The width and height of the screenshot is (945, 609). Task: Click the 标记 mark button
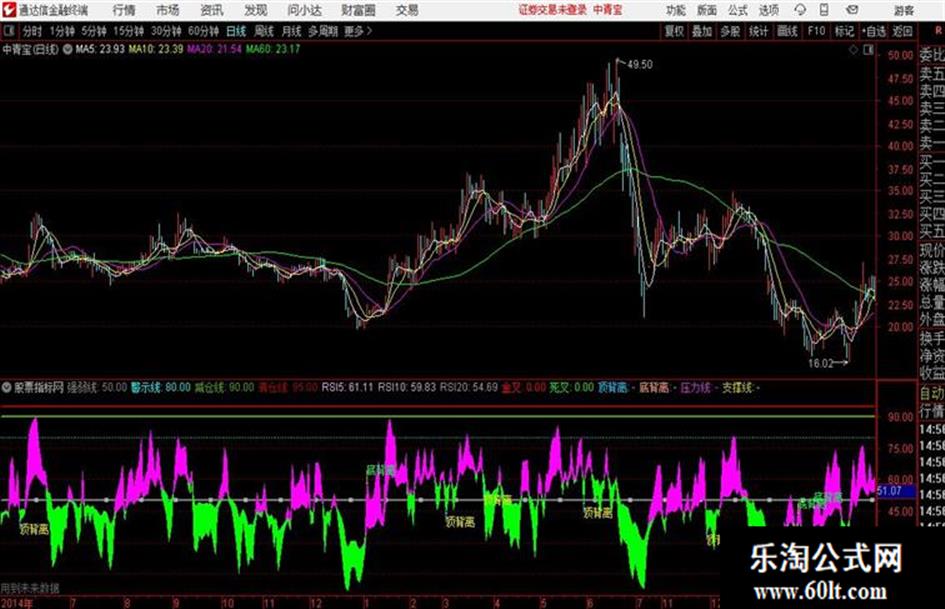[x=844, y=31]
